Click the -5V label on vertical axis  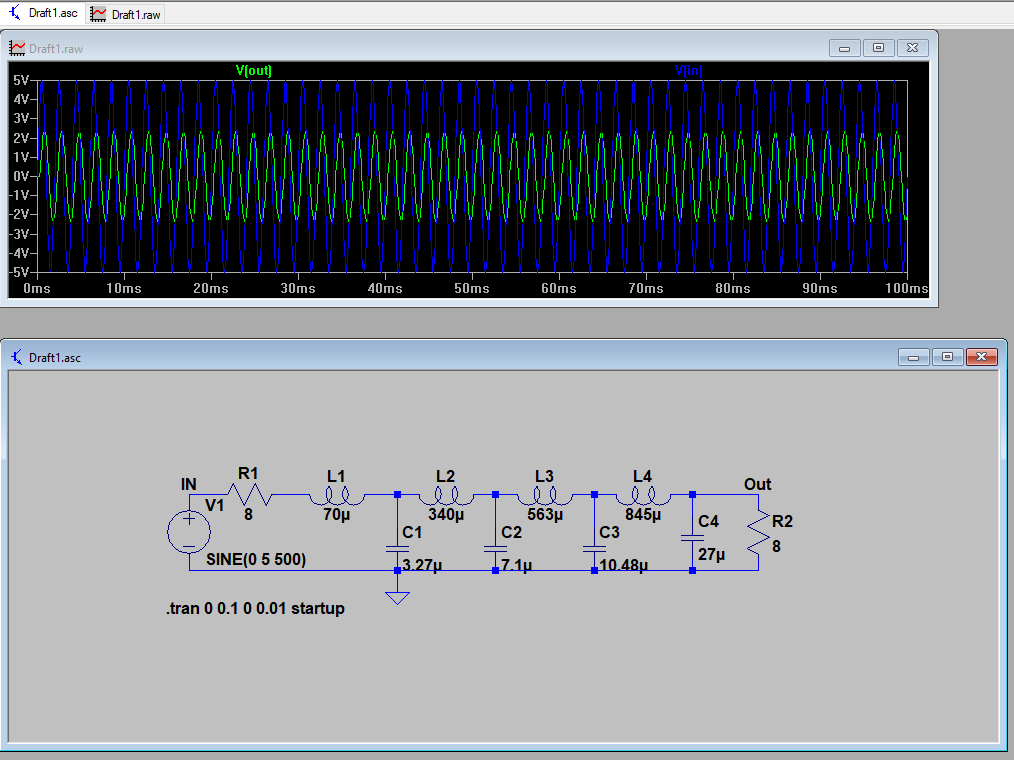(19, 272)
